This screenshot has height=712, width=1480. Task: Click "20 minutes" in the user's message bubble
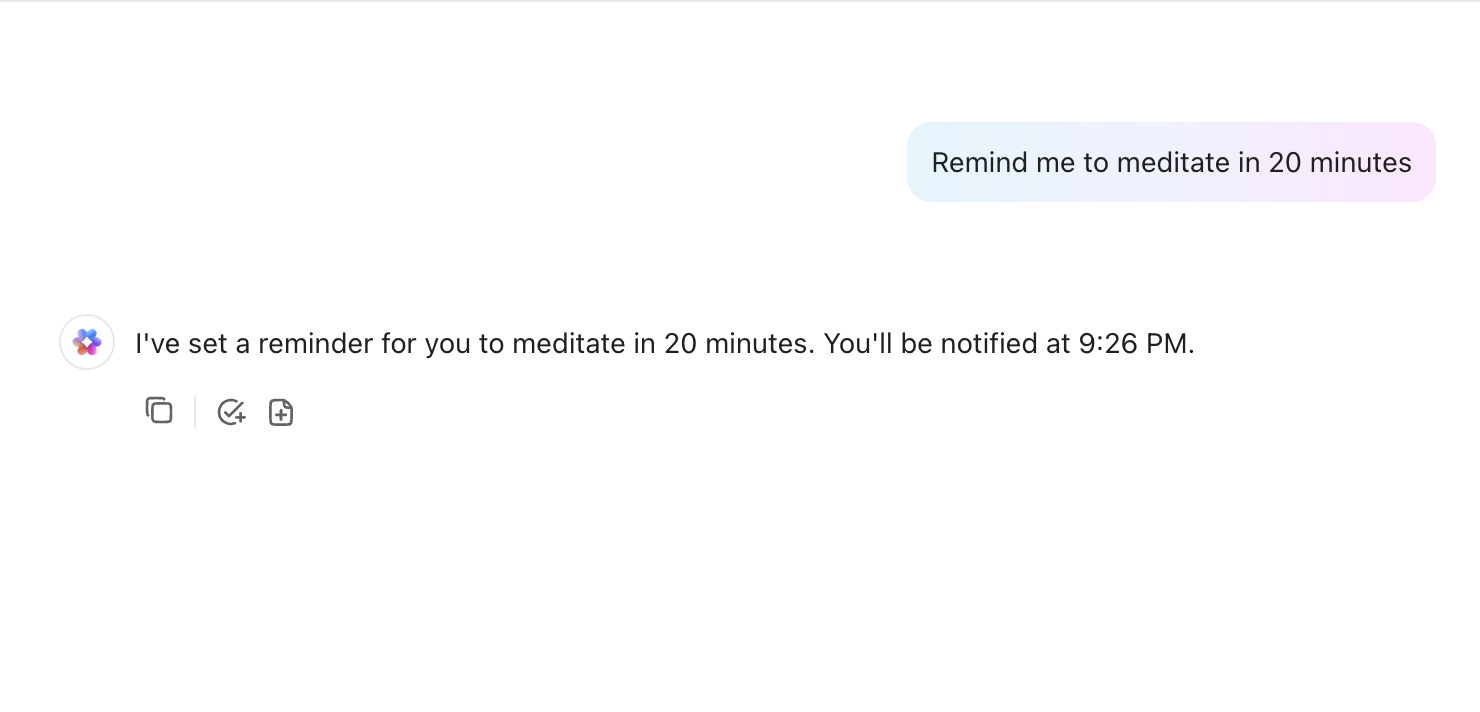[x=1340, y=162]
